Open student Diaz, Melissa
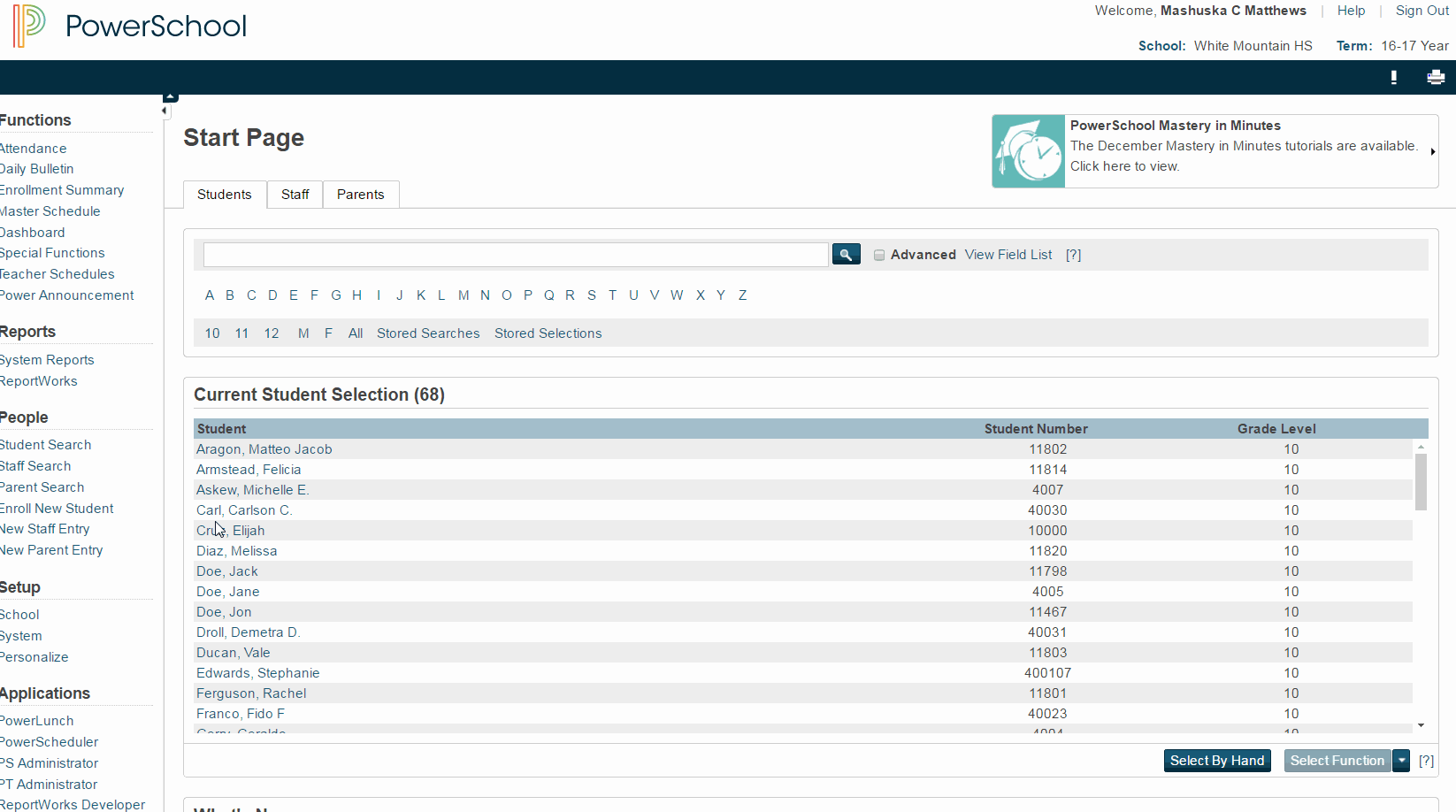The height and width of the screenshot is (812, 1456). pyautogui.click(x=237, y=551)
